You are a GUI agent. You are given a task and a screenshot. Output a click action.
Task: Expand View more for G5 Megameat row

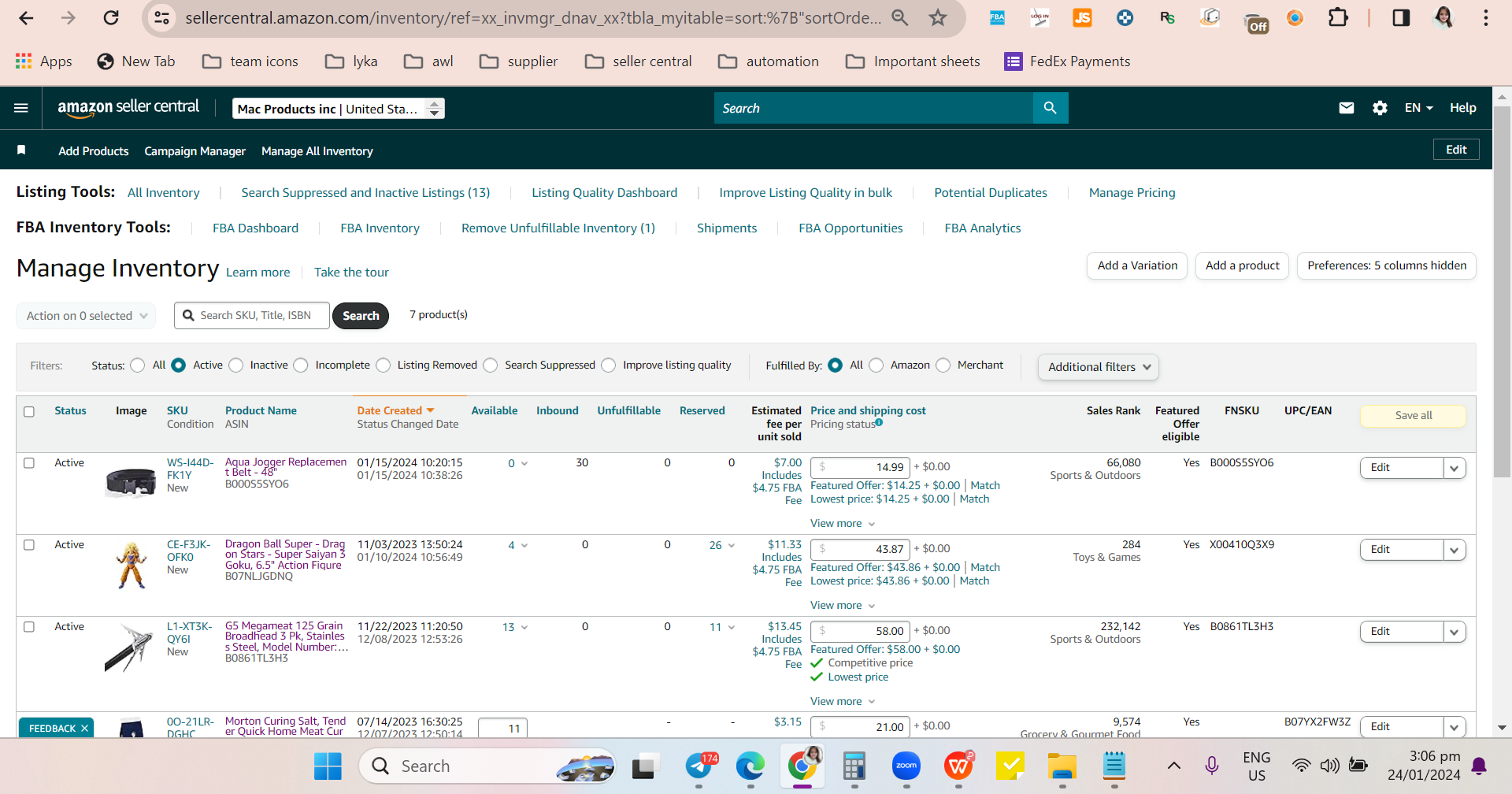[x=843, y=701]
